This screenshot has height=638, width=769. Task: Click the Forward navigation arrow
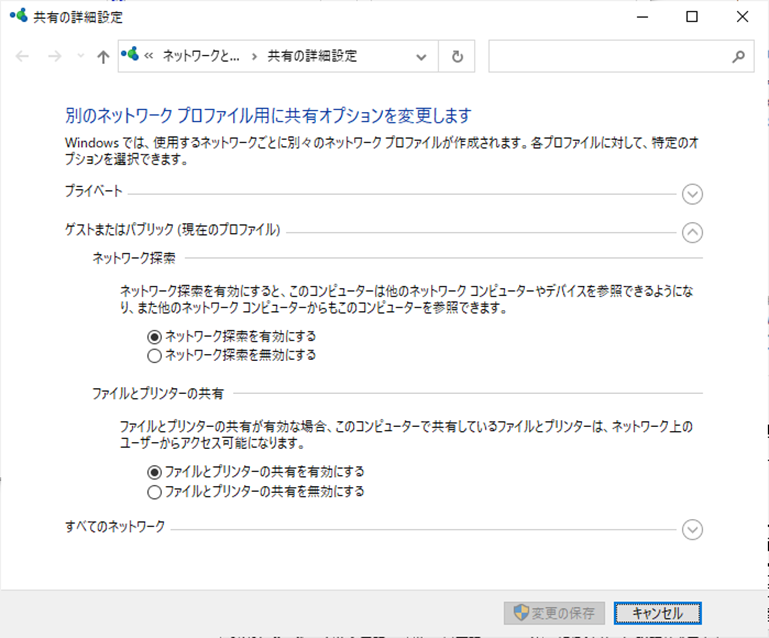click(54, 56)
